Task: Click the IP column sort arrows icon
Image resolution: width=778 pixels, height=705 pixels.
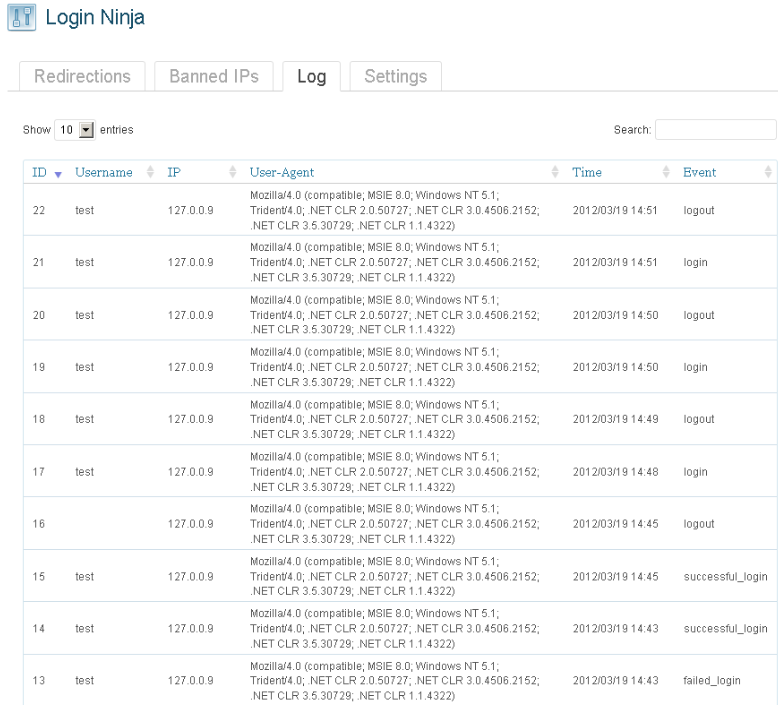Action: click(233, 172)
